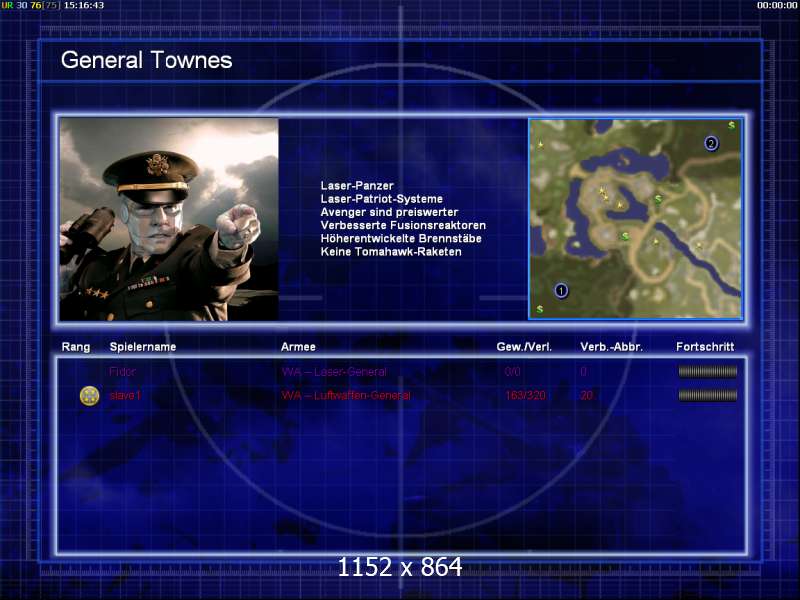The width and height of the screenshot is (800, 600).
Task: Click the Spielername column header
Action: tap(143, 347)
